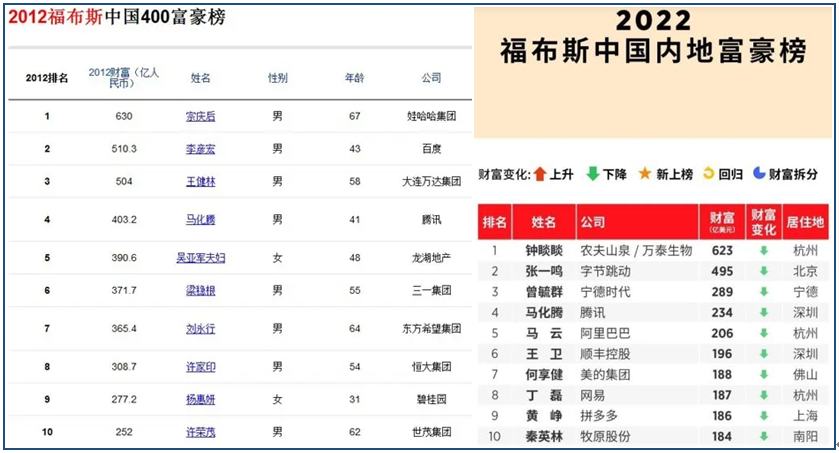This screenshot has width=839, height=453.
Task: Click the green down arrow in 王卫 row
Action: pos(764,354)
